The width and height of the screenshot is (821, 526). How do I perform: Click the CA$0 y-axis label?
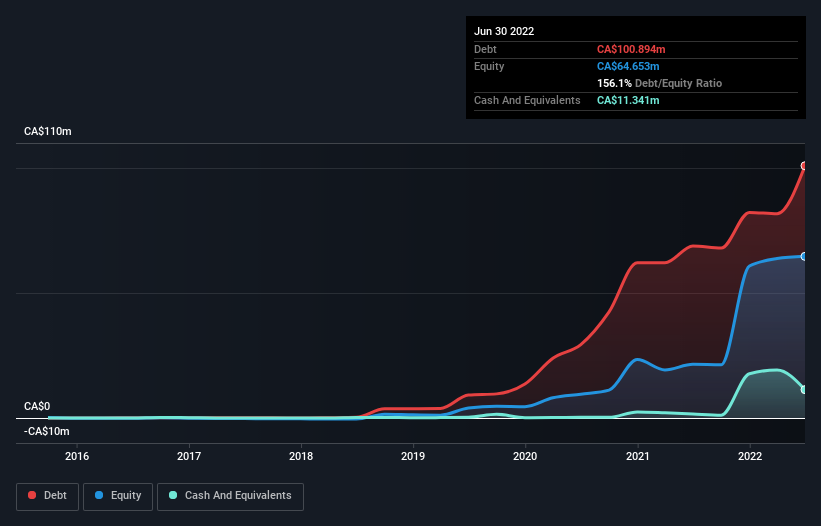(37, 406)
